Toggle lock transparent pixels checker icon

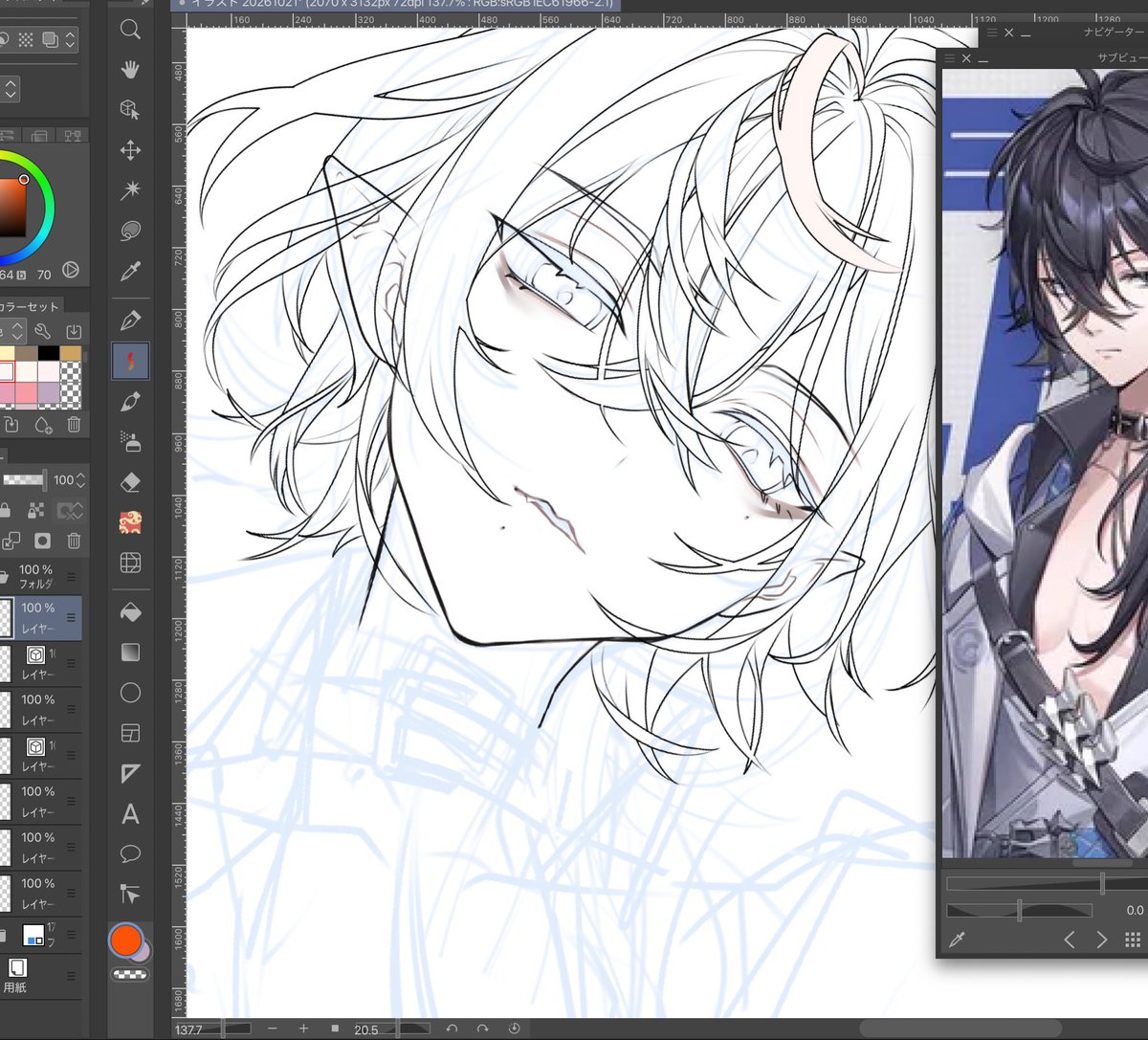coord(36,510)
